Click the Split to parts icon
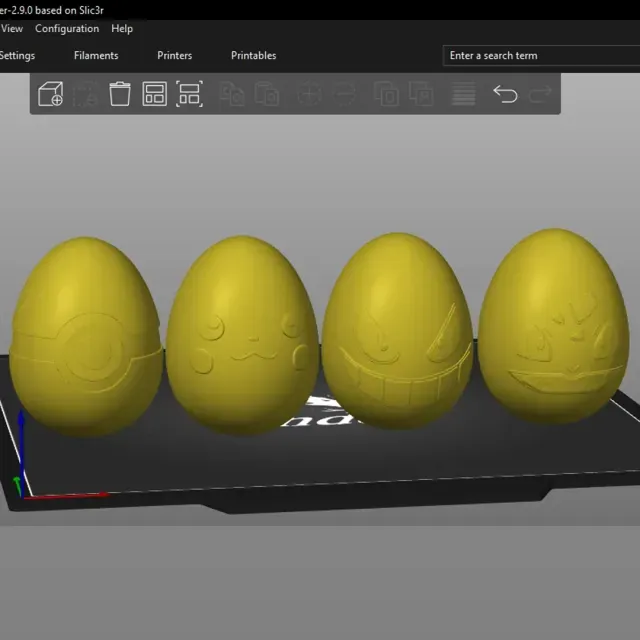 421,94
